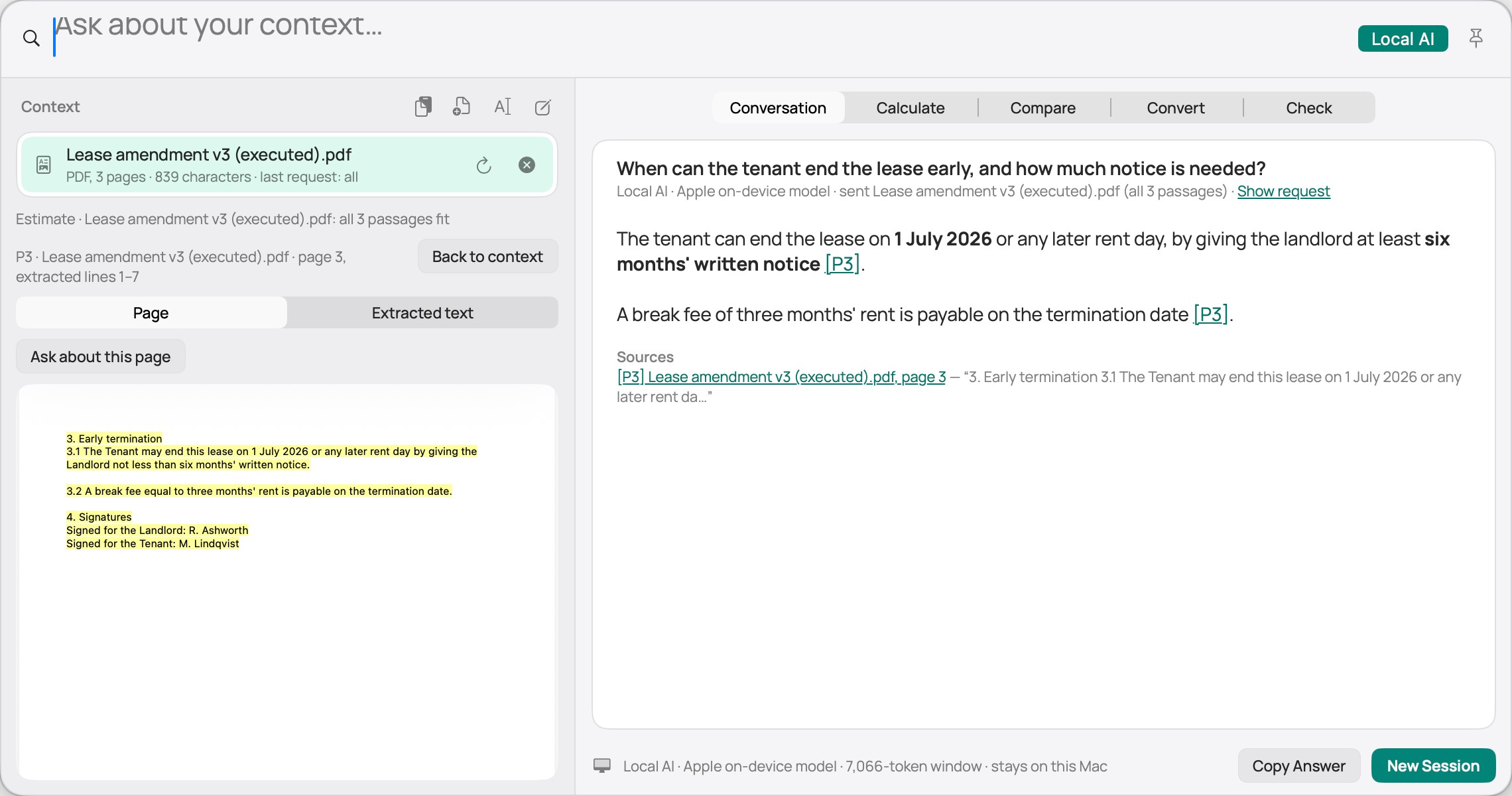1512x796 pixels.
Task: Click the text-selection capture icon in Context header
Action: 503,107
